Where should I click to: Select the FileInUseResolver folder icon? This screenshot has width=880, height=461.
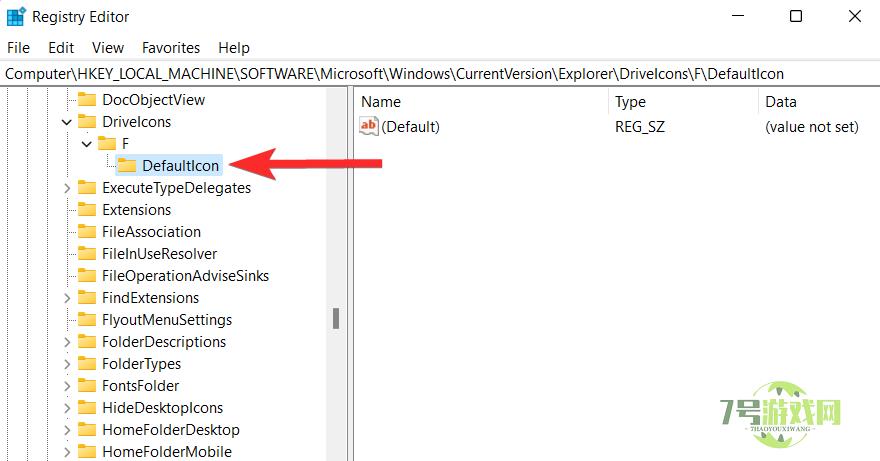pos(87,253)
